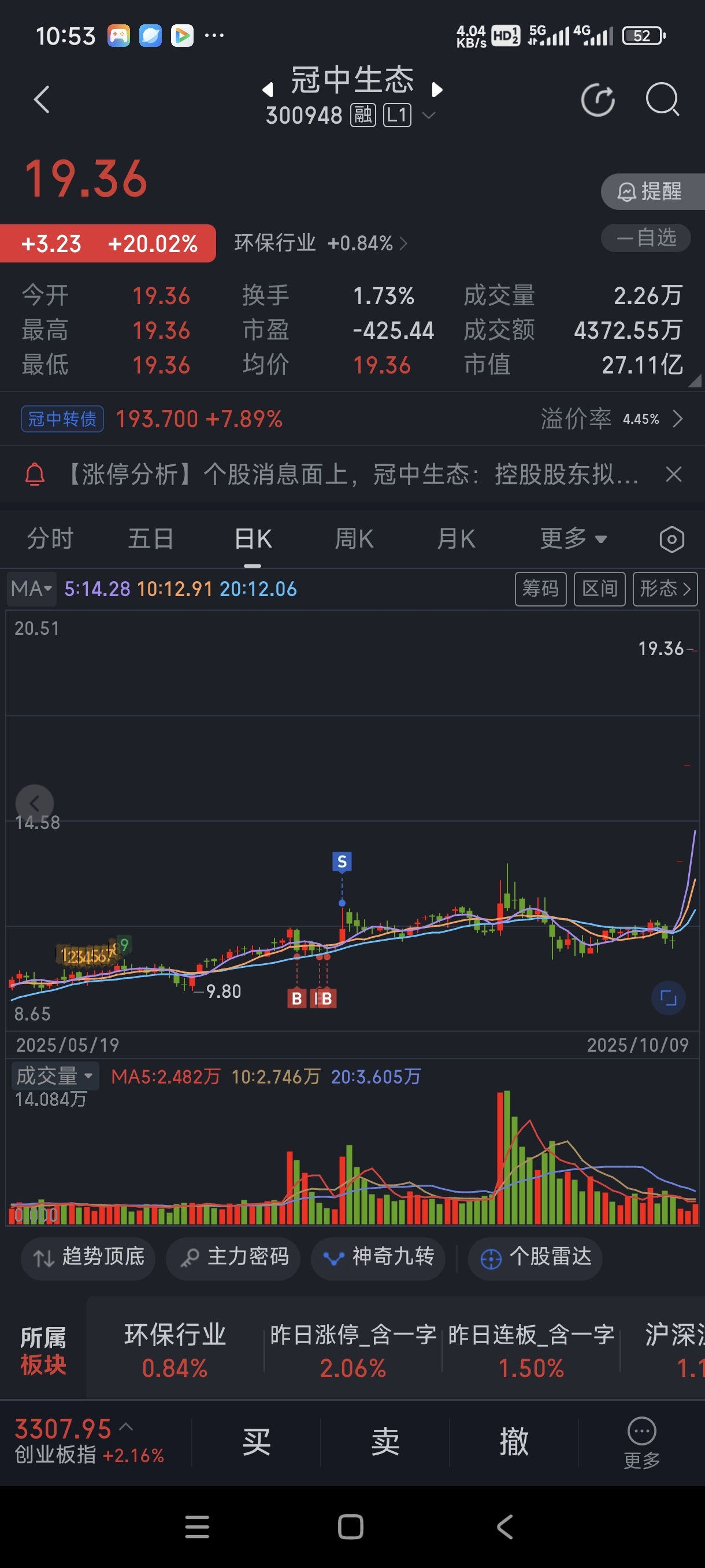Open chart settings hexagon icon
This screenshot has height=1568, width=705.
point(671,539)
